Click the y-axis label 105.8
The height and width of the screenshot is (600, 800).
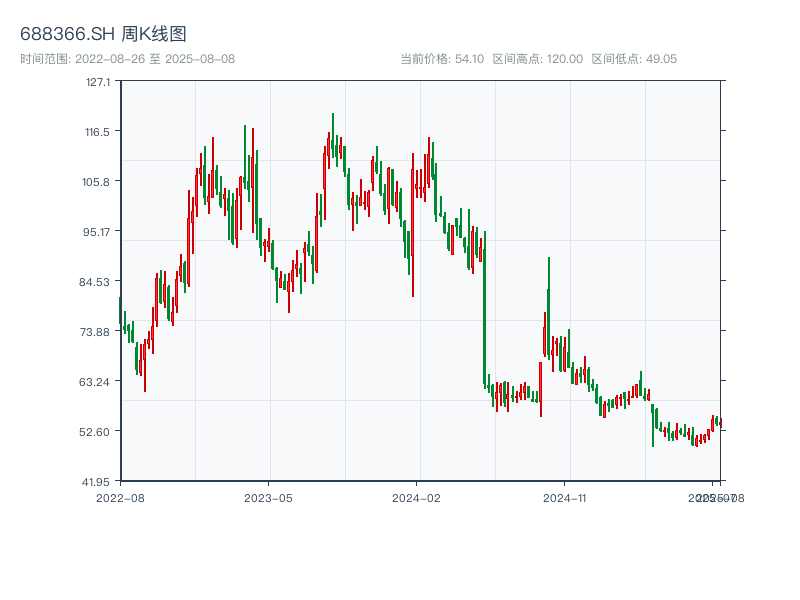pyautogui.click(x=96, y=182)
